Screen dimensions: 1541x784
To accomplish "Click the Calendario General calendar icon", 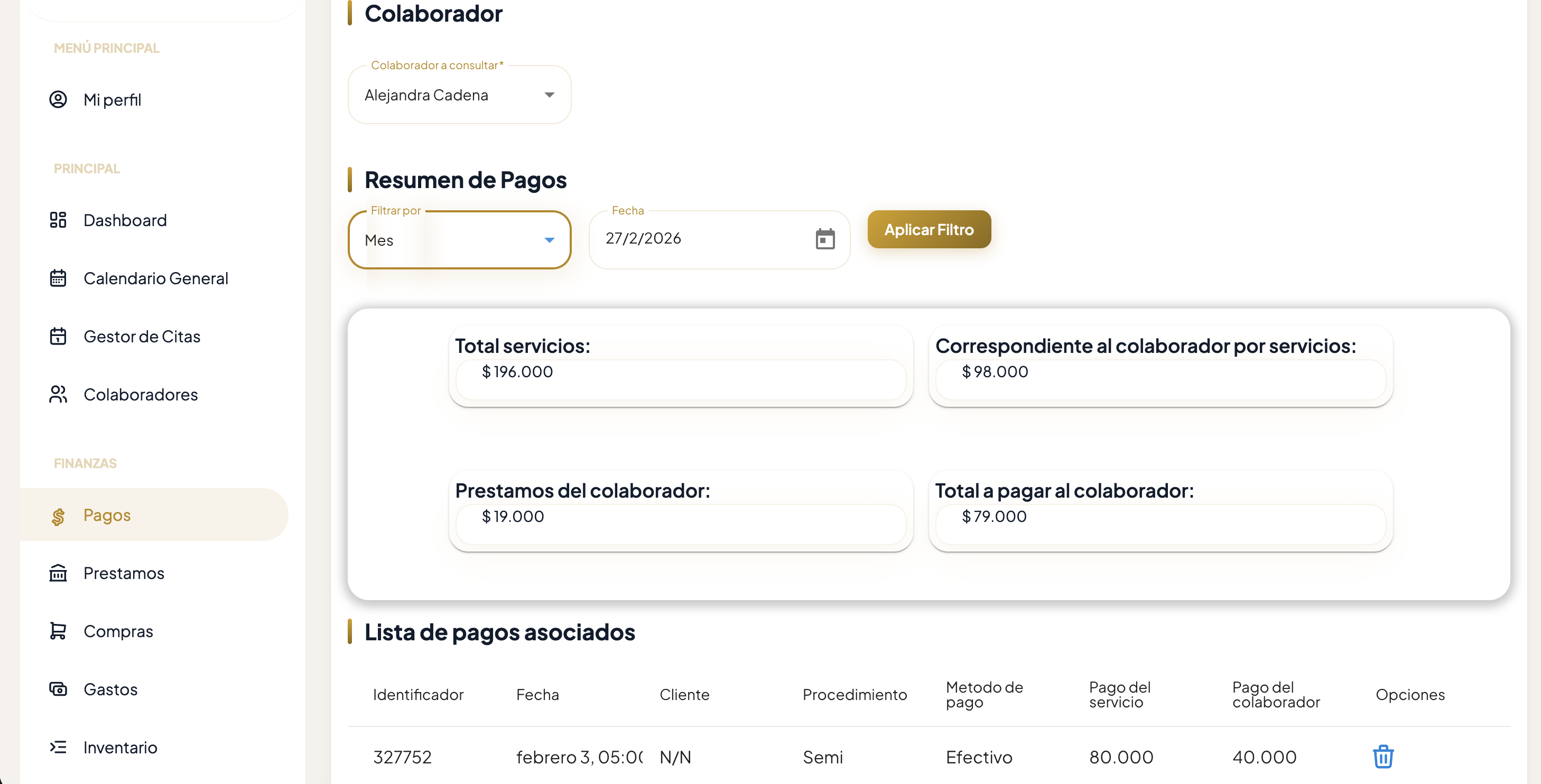I will (x=58, y=278).
